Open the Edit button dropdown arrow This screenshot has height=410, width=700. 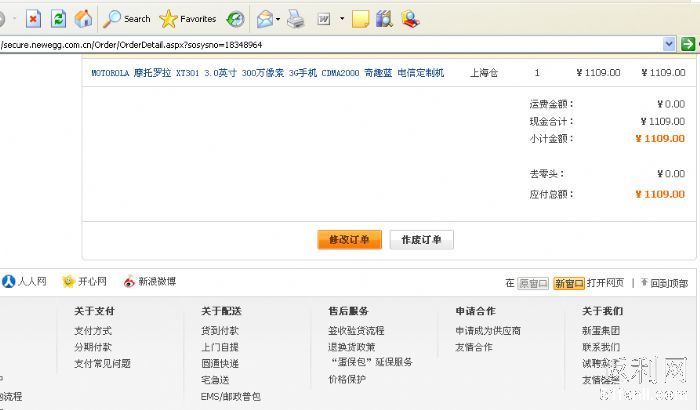click(x=342, y=18)
